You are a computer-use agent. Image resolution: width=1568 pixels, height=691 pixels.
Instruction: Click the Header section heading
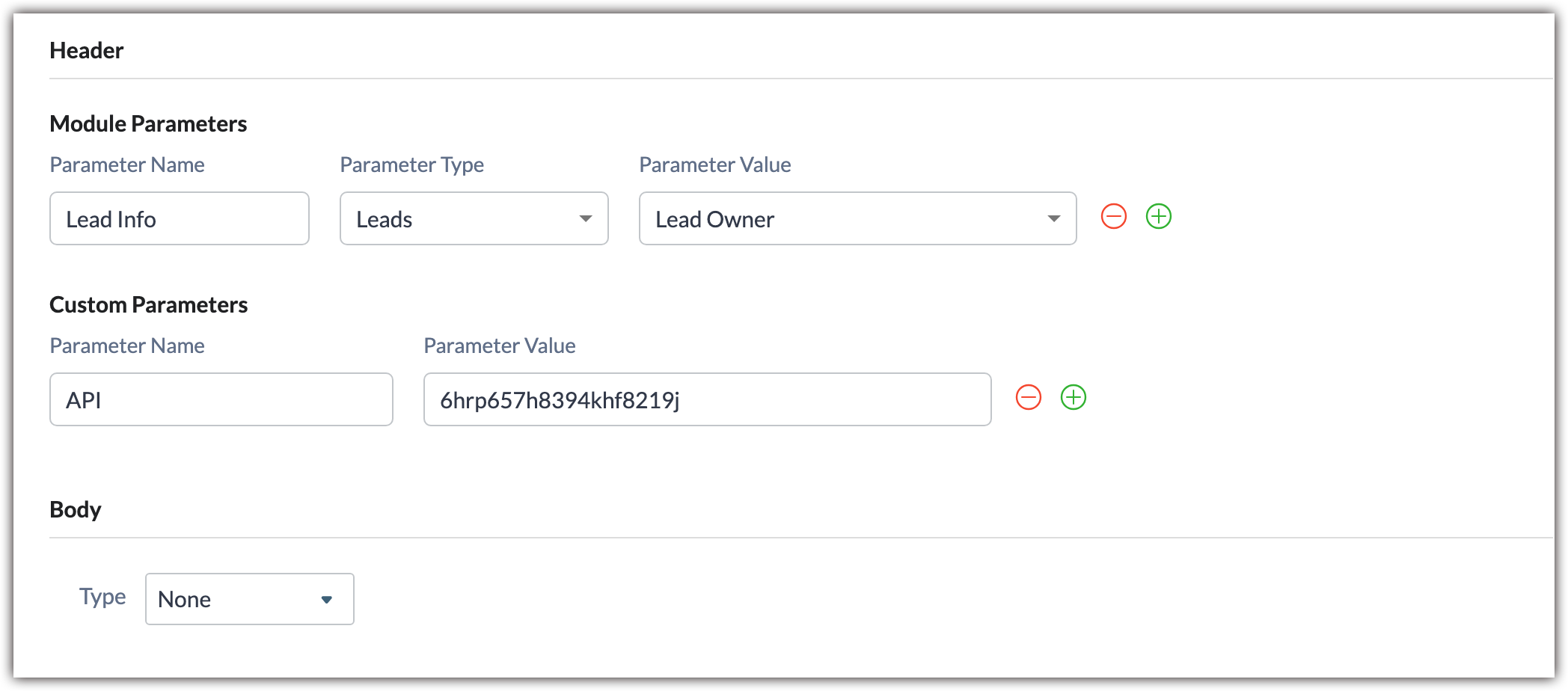[87, 51]
